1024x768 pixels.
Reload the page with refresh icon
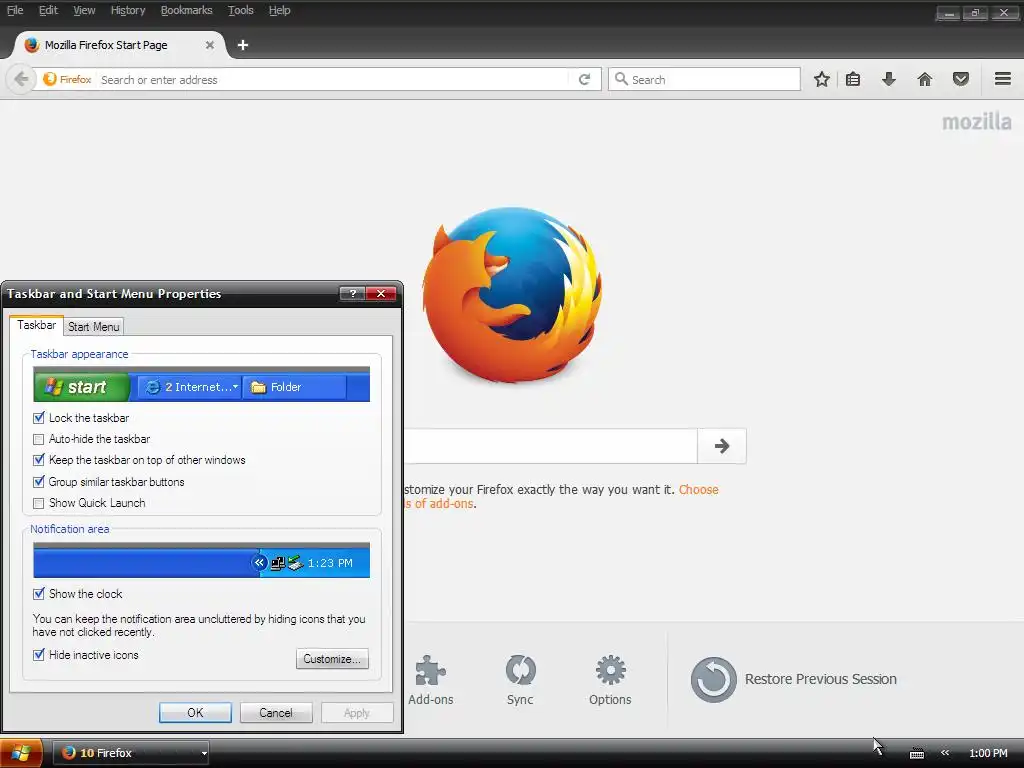tap(584, 80)
